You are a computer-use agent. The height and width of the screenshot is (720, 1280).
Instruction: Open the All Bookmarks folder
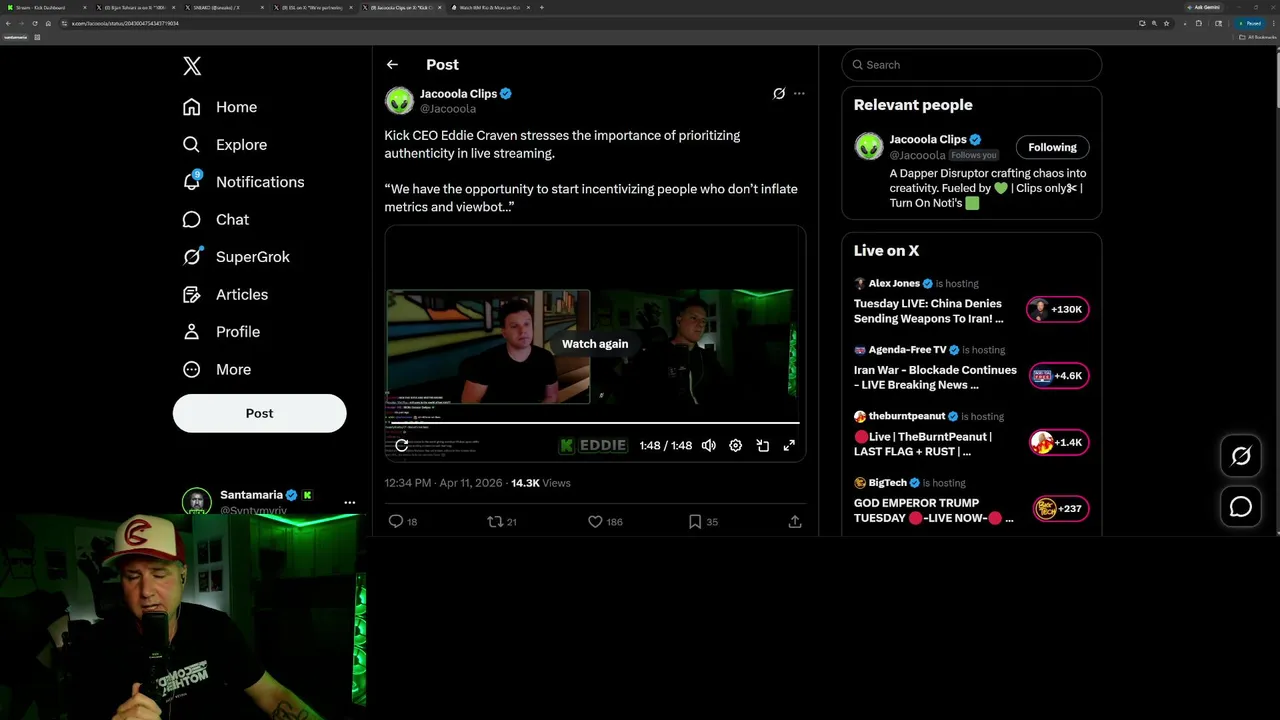[x=1258, y=37]
